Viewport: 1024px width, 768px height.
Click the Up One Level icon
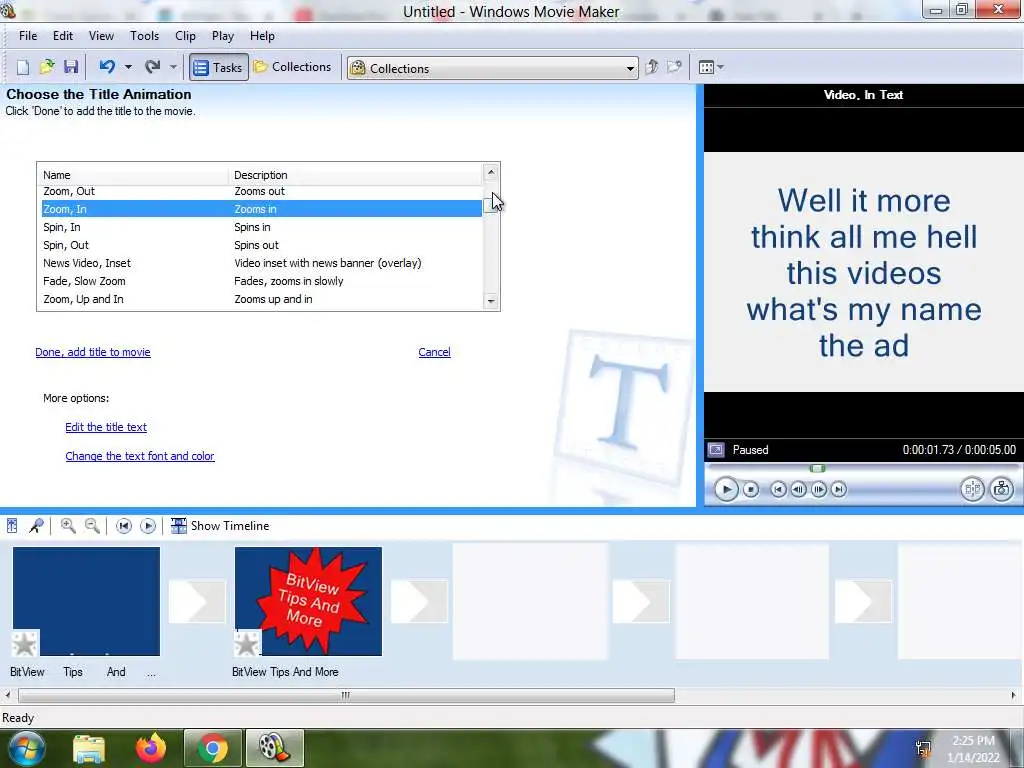click(651, 67)
